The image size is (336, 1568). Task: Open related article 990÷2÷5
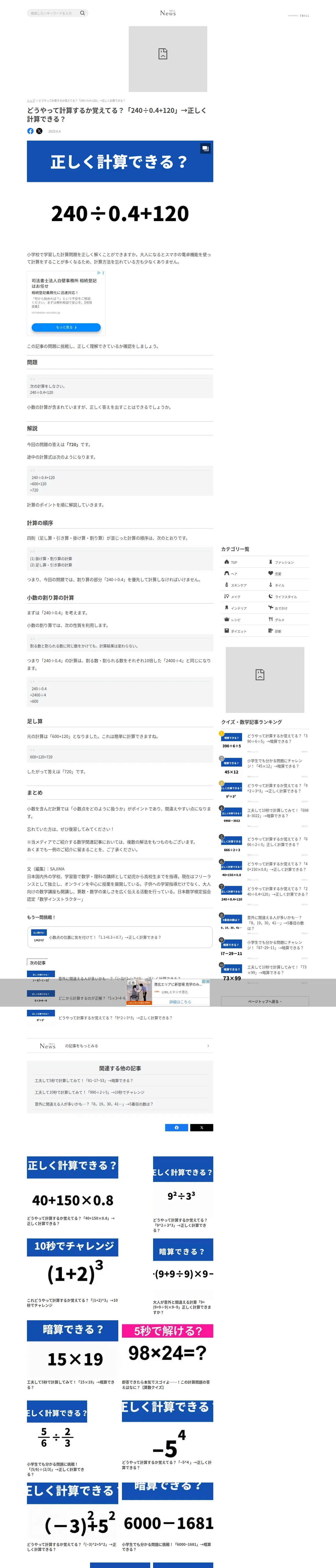[x=90, y=1092]
